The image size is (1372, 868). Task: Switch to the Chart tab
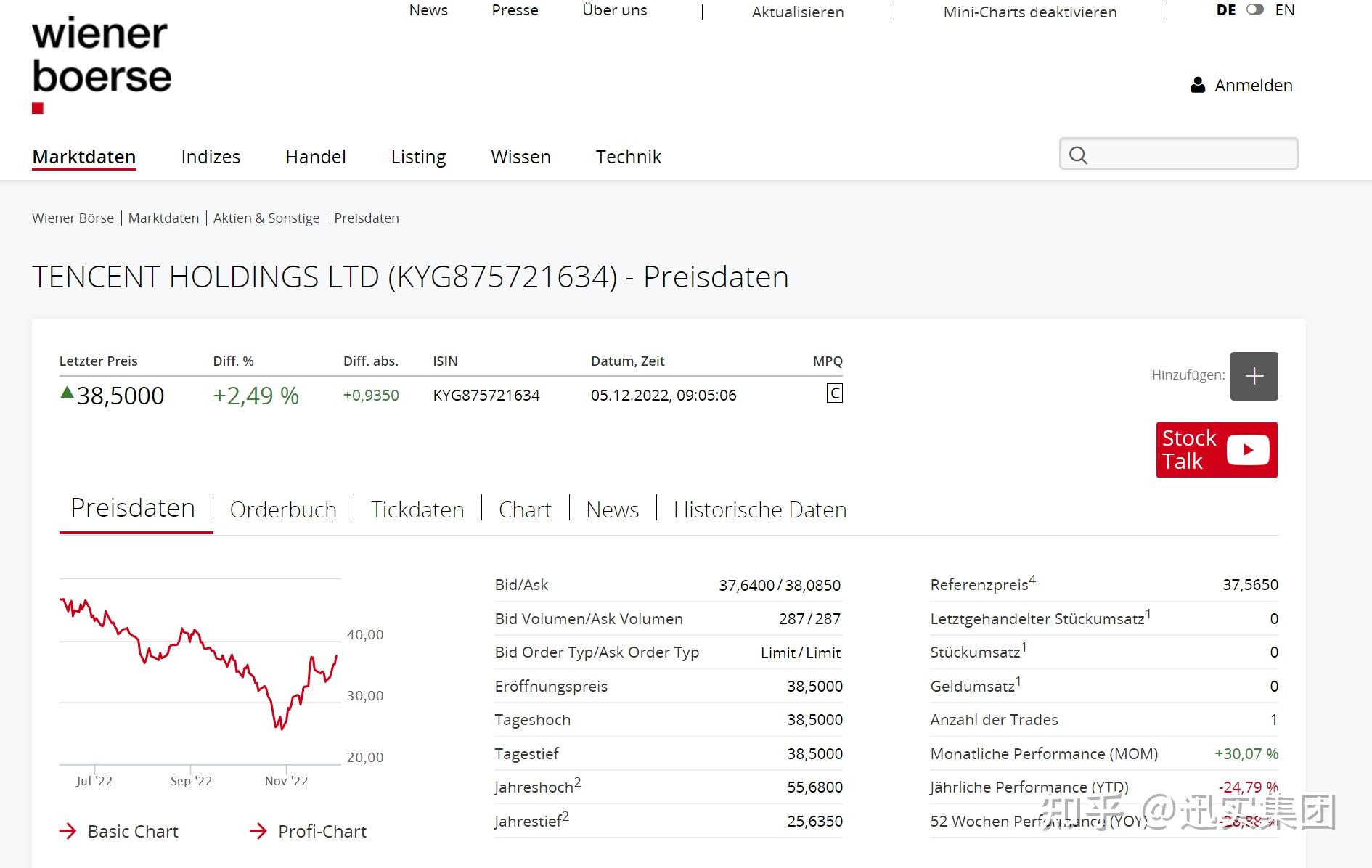(x=525, y=509)
